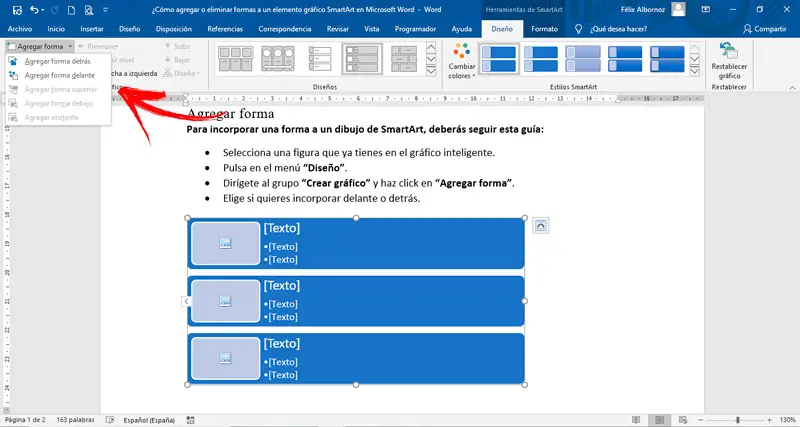
Task: Switch to the Formato tab
Action: coord(545,29)
